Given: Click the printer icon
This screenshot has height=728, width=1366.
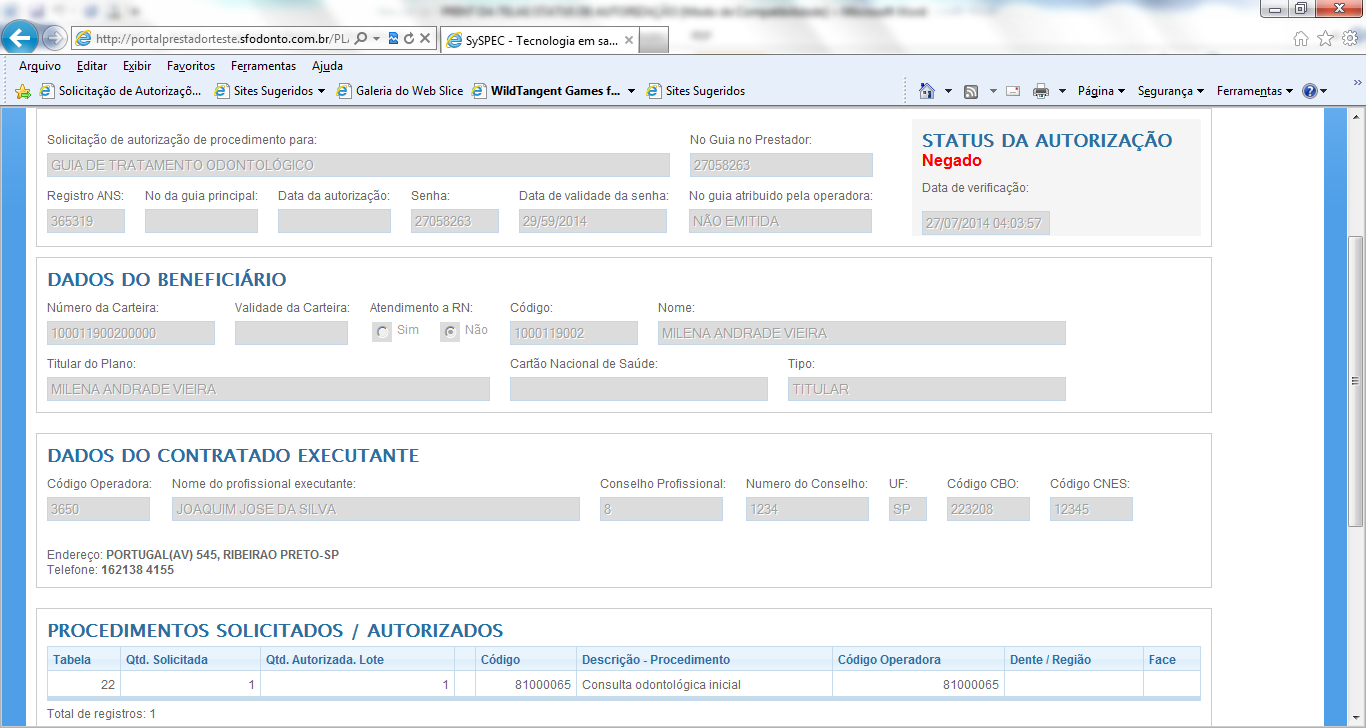Looking at the screenshot, I should pyautogui.click(x=1041, y=91).
